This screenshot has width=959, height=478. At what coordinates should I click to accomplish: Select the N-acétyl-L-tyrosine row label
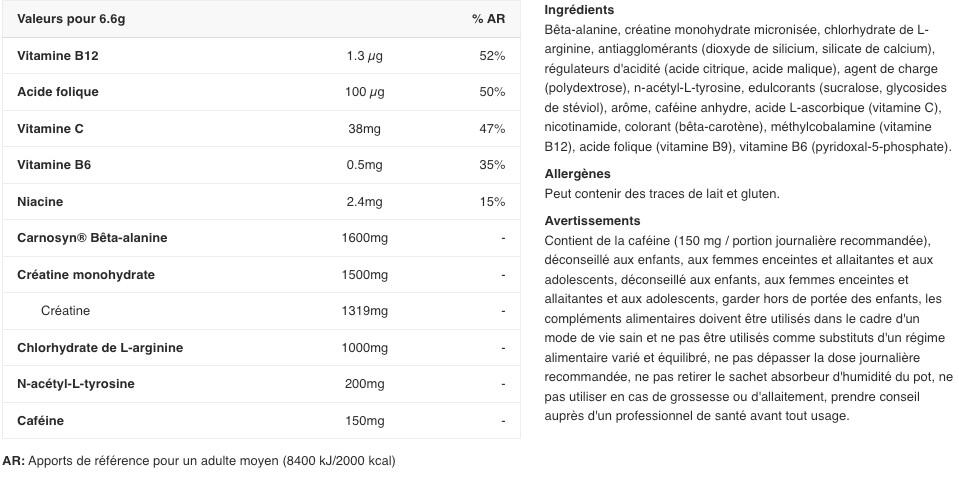pyautogui.click(x=75, y=384)
